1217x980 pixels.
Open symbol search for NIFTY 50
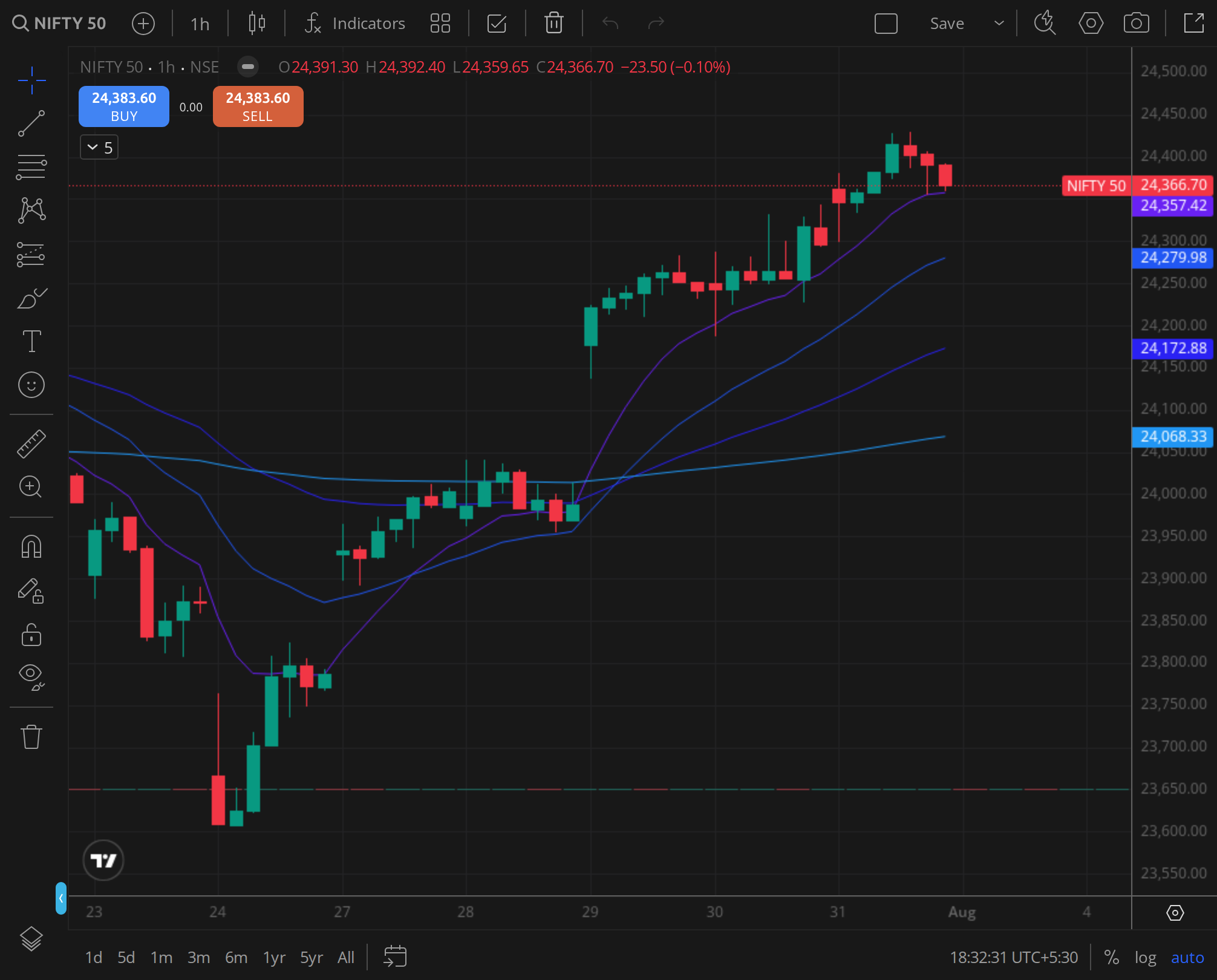[59, 24]
